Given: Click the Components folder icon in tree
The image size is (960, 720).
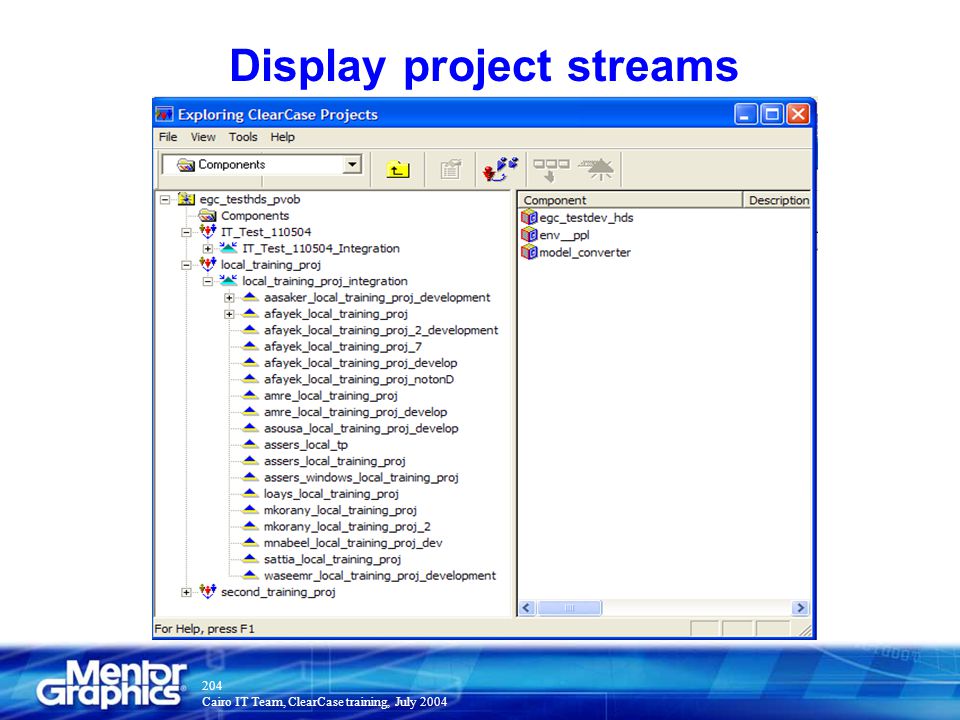Looking at the screenshot, I should (x=208, y=216).
